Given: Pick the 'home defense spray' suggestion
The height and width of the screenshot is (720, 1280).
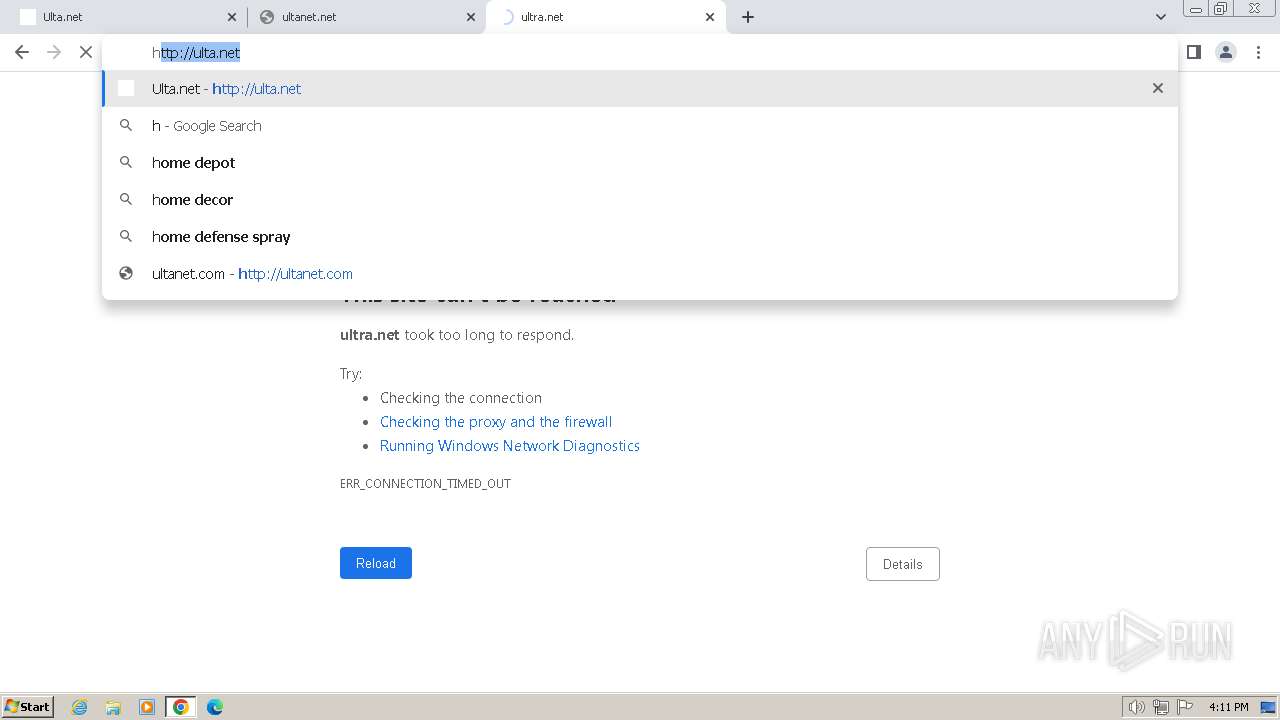Looking at the screenshot, I should [x=640, y=236].
